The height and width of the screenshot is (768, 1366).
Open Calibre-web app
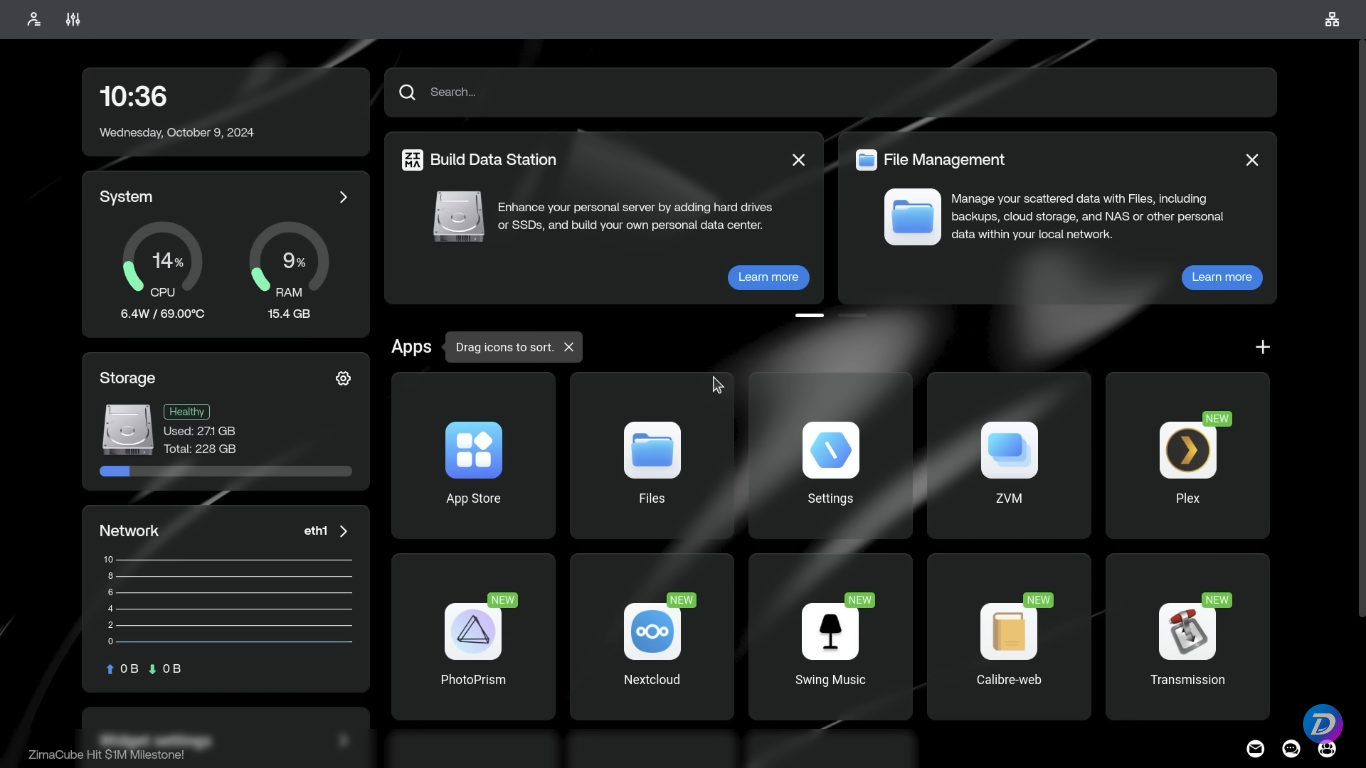[1008, 632]
